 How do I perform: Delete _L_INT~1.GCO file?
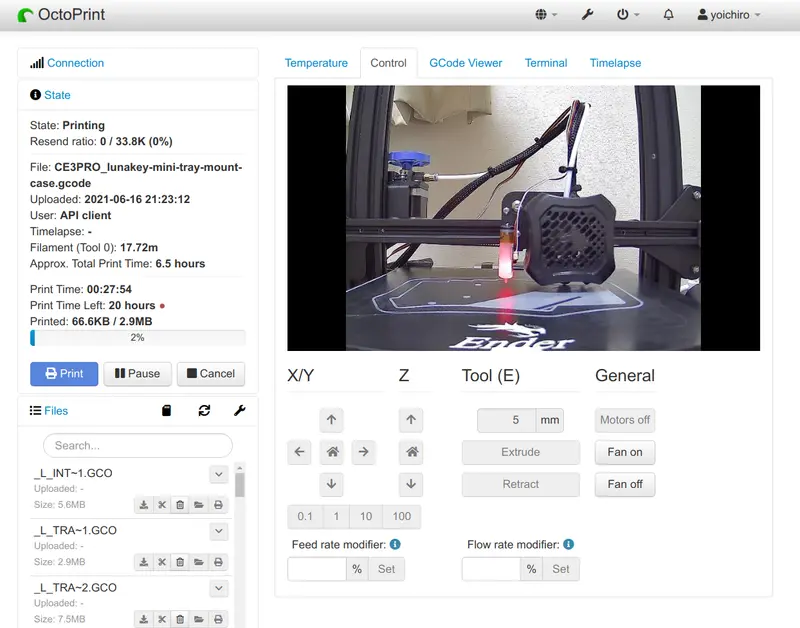coord(180,505)
